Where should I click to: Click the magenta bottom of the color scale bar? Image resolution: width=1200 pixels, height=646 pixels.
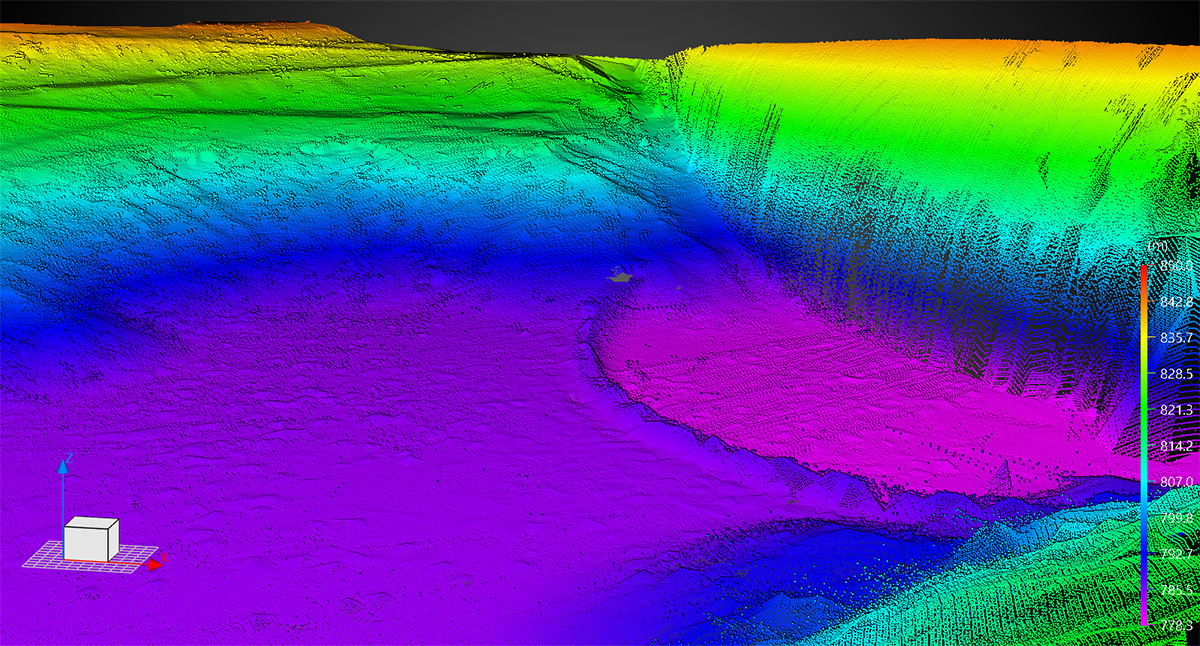1144,617
